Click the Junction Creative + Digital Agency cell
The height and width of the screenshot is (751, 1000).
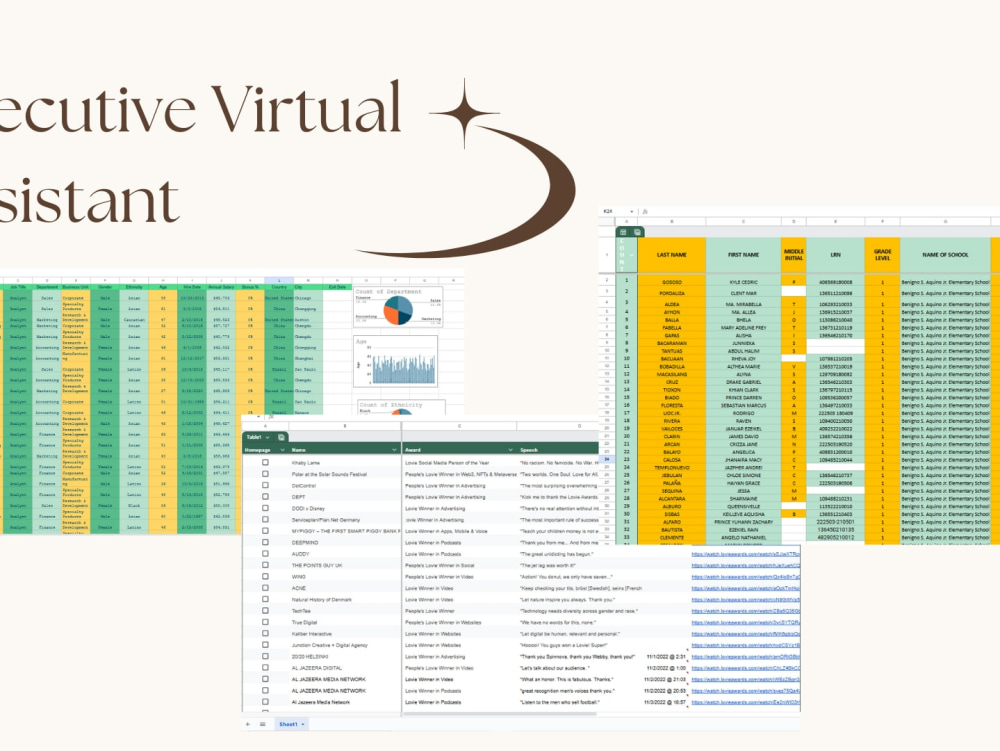coord(345,645)
